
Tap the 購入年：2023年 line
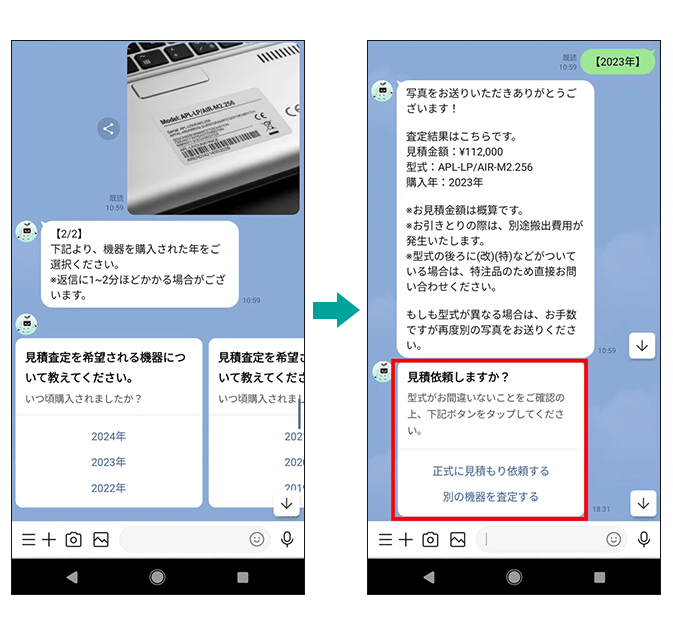tap(444, 182)
